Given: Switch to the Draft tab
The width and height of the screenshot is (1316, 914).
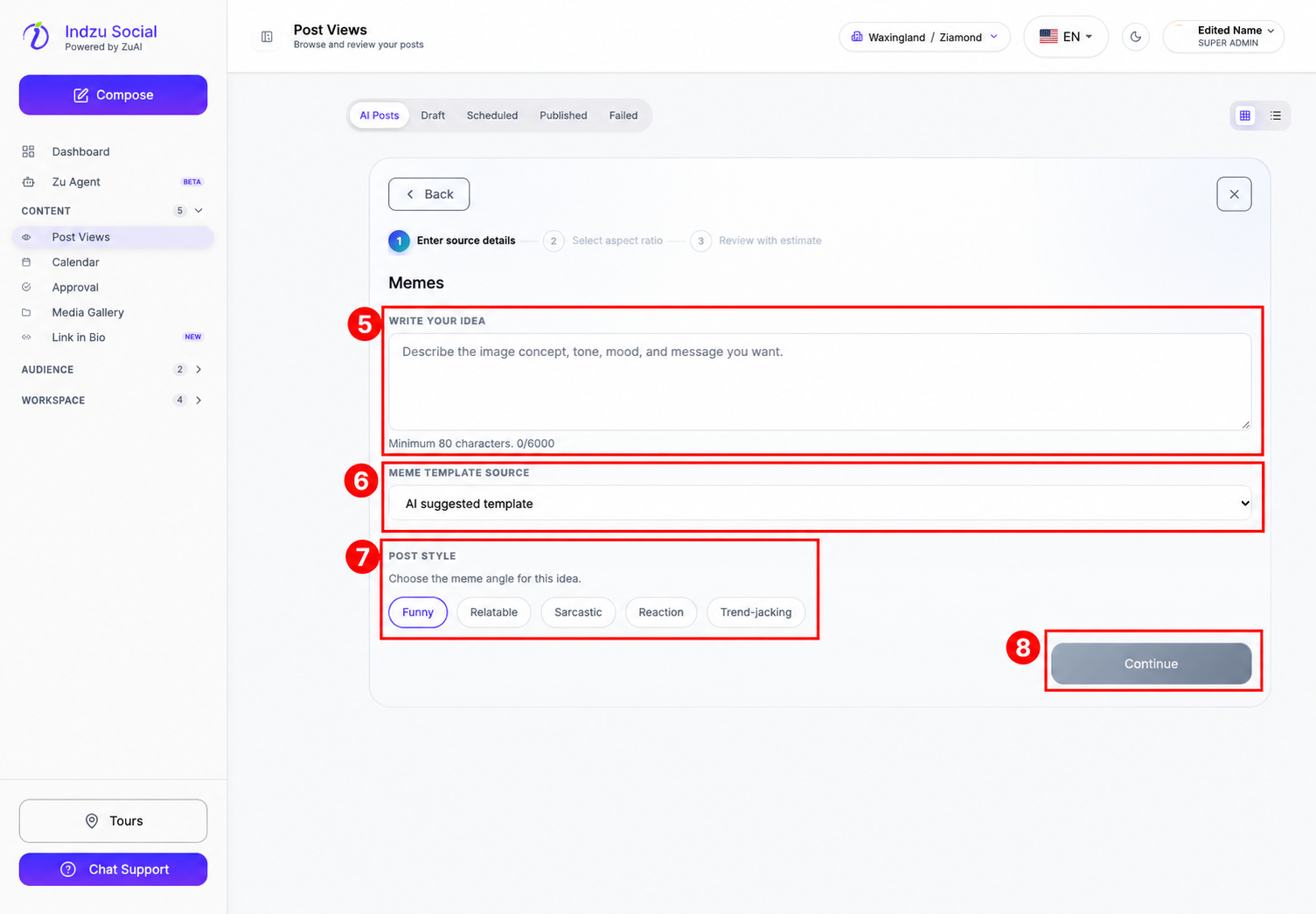Looking at the screenshot, I should coord(433,115).
